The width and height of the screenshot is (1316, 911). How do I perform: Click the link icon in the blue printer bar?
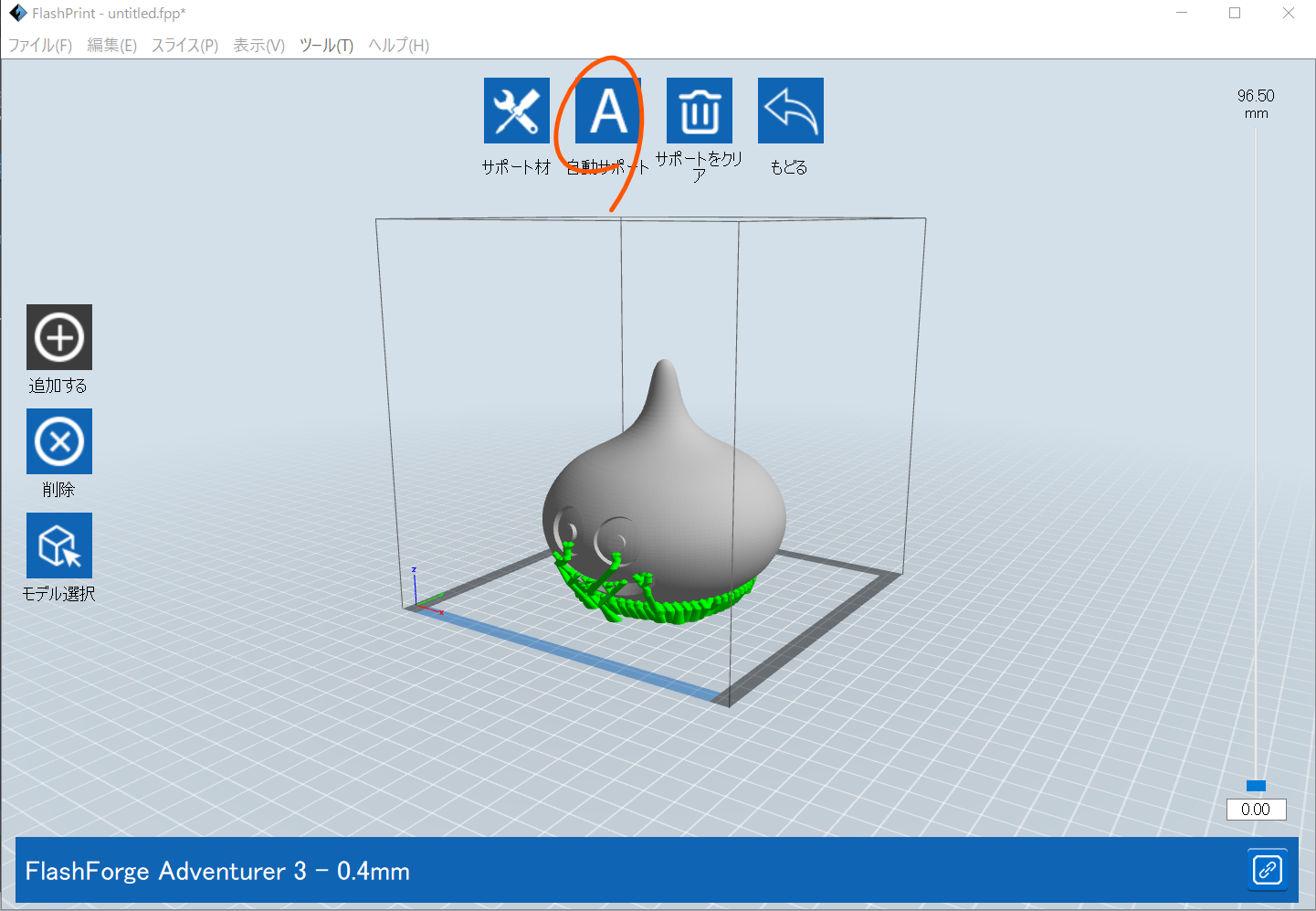click(x=1268, y=869)
